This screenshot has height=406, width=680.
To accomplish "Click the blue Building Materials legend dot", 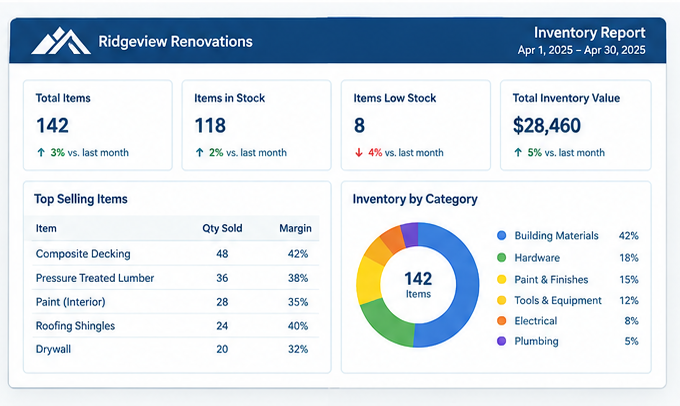I will (501, 236).
